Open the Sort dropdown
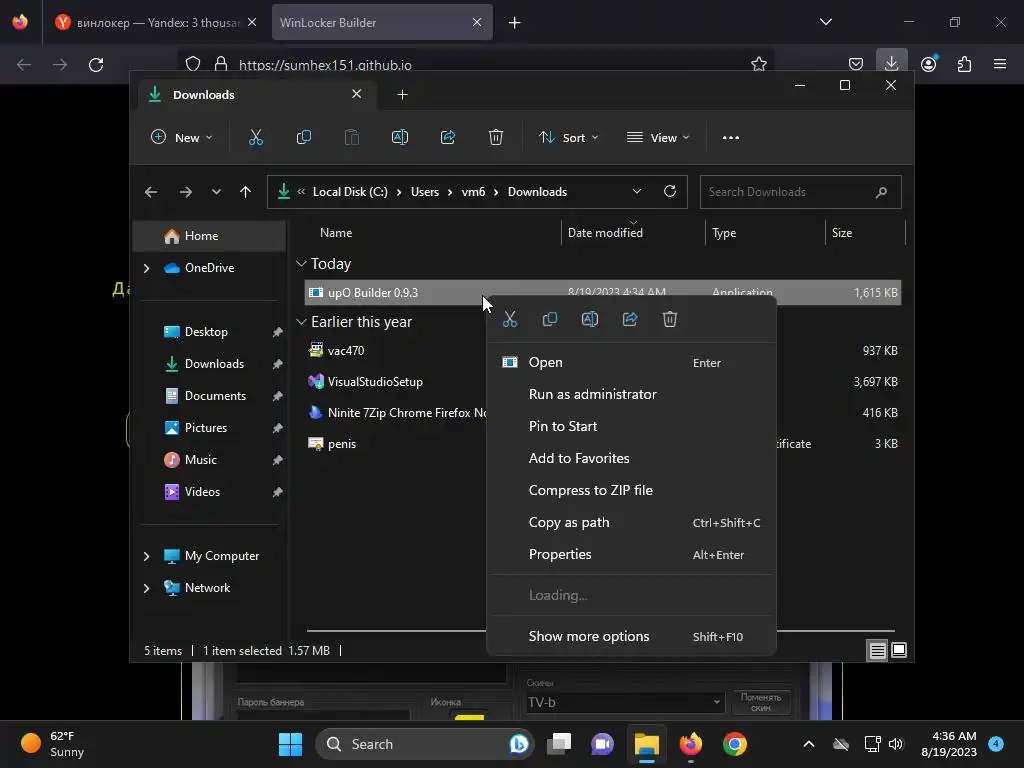 [568, 138]
